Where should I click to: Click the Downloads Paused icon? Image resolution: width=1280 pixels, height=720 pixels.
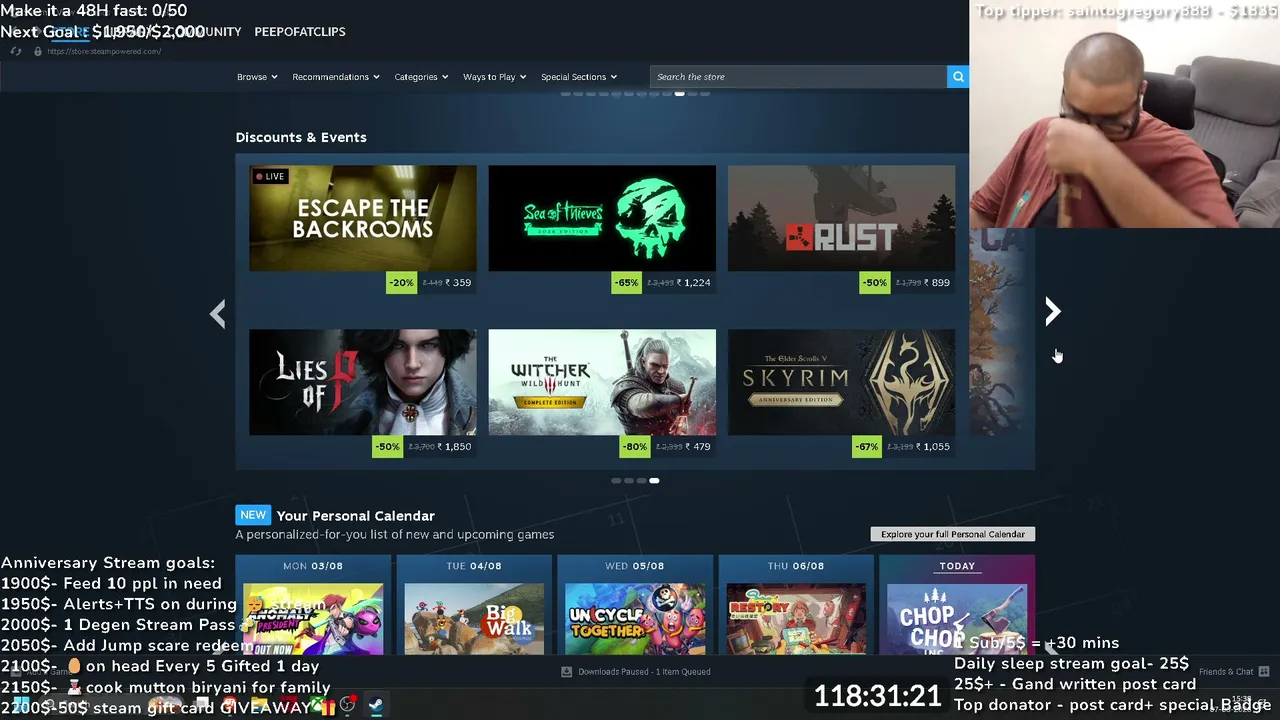tap(566, 672)
